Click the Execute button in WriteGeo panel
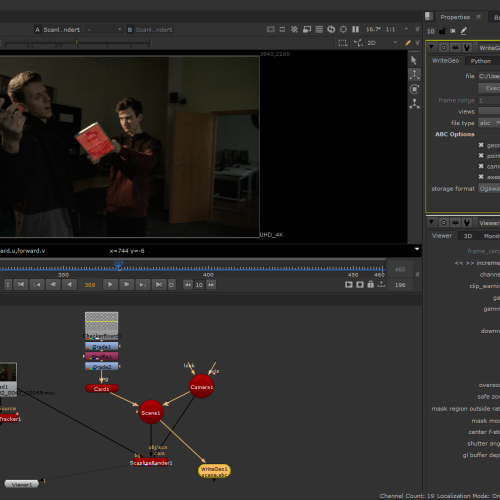Image resolution: width=500 pixels, height=500 pixels. [489, 88]
